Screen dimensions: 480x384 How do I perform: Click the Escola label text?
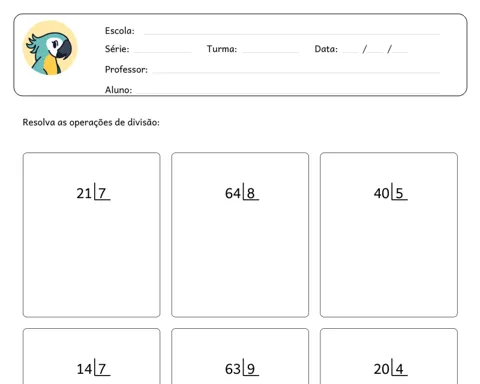click(120, 31)
